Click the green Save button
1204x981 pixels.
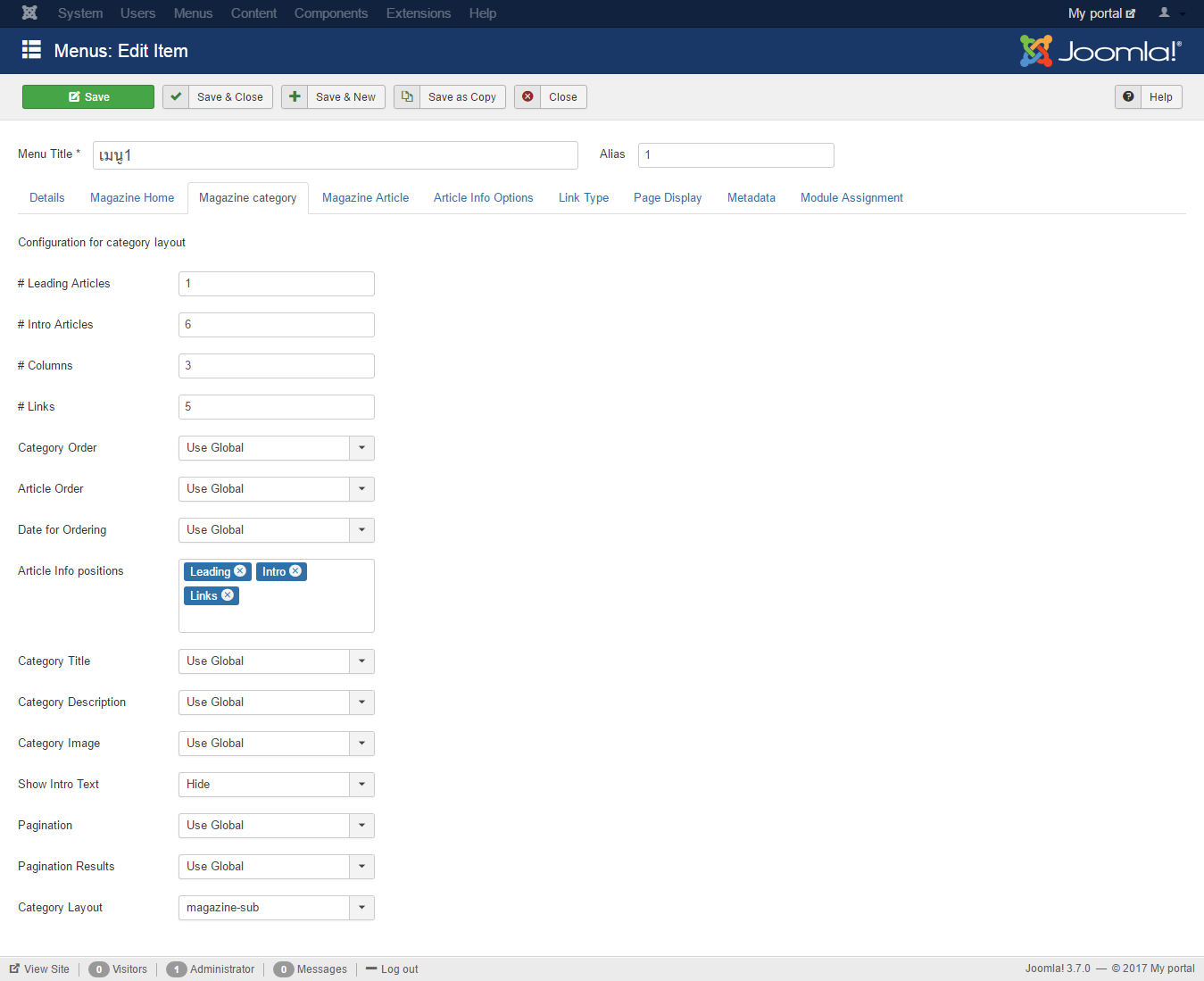[88, 97]
